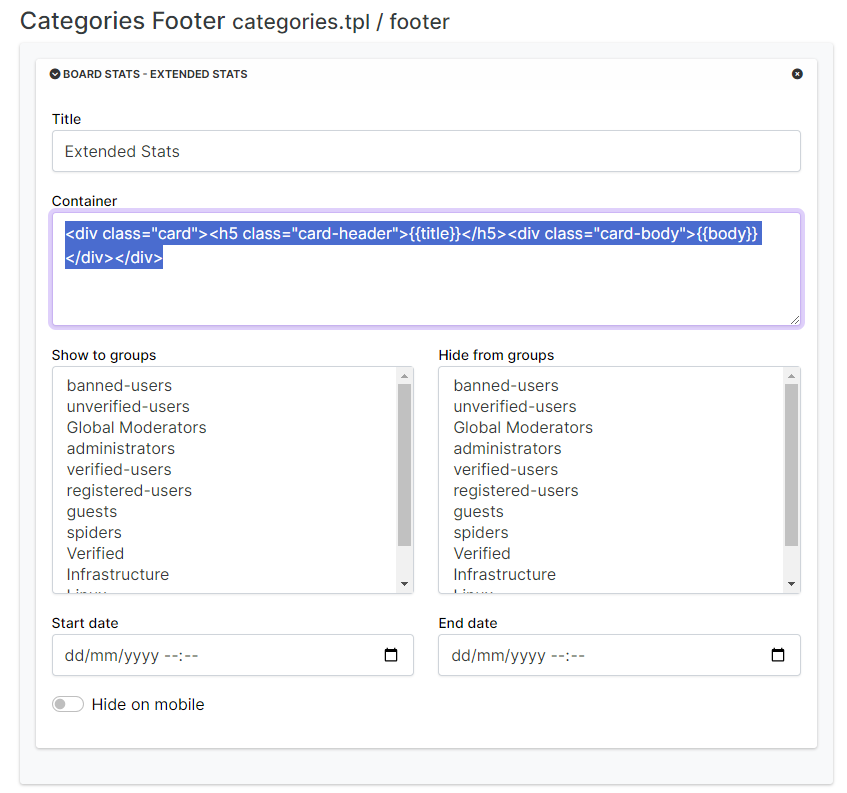This screenshot has height=793, width=847.
Task: Select banned-users in Show to groups
Action: [119, 386]
